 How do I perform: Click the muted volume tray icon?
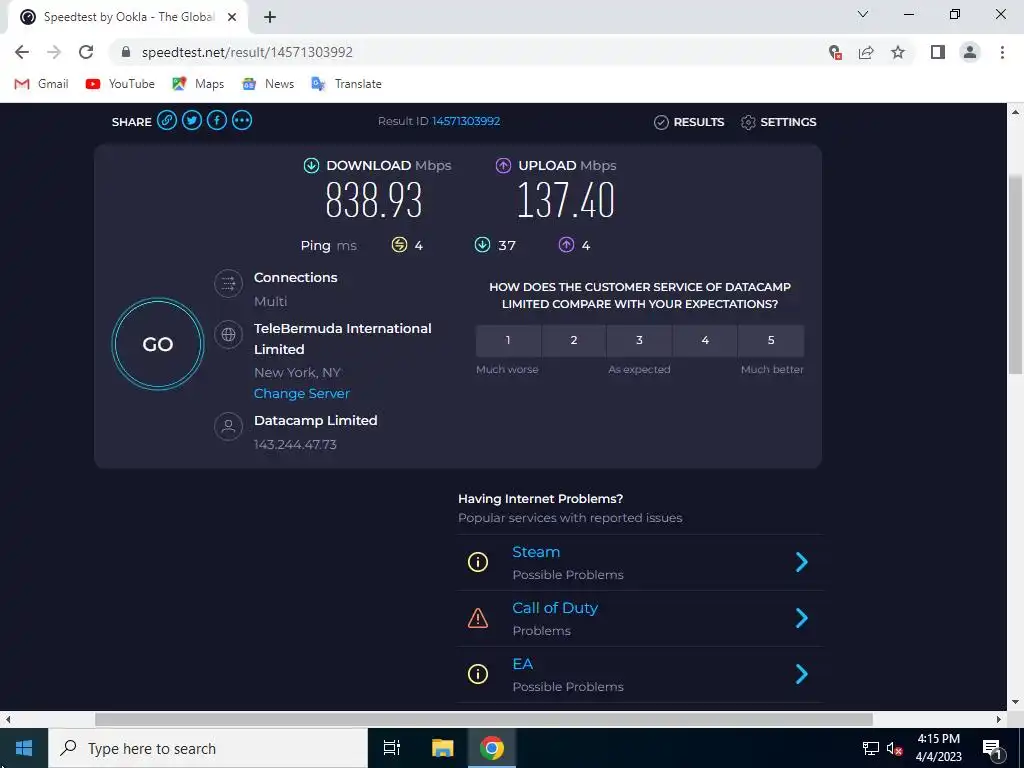coord(894,748)
